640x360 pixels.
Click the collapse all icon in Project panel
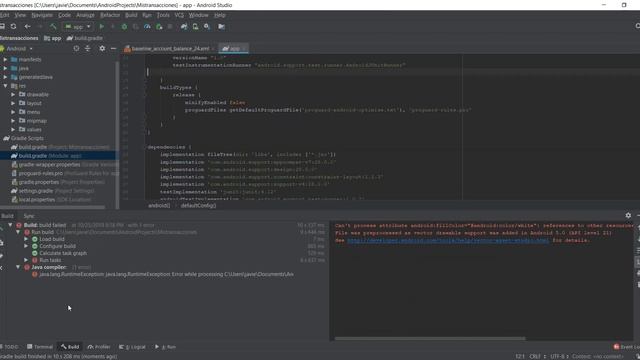click(88, 49)
